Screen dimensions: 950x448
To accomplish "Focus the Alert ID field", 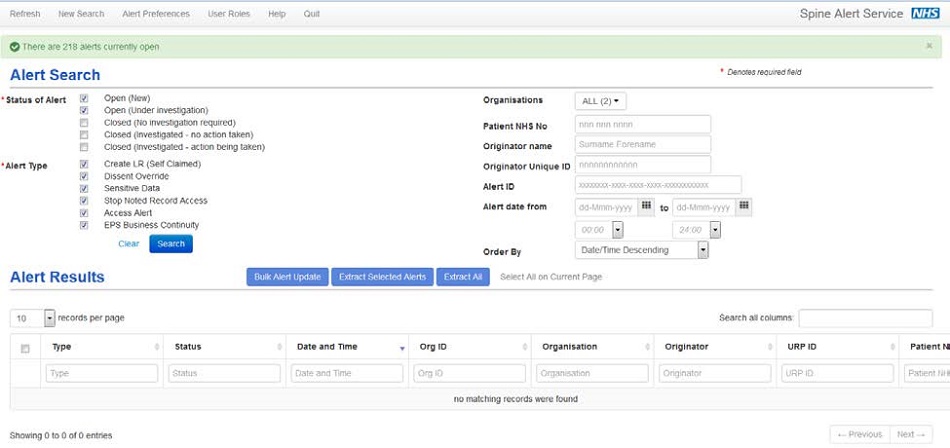I will (658, 185).
